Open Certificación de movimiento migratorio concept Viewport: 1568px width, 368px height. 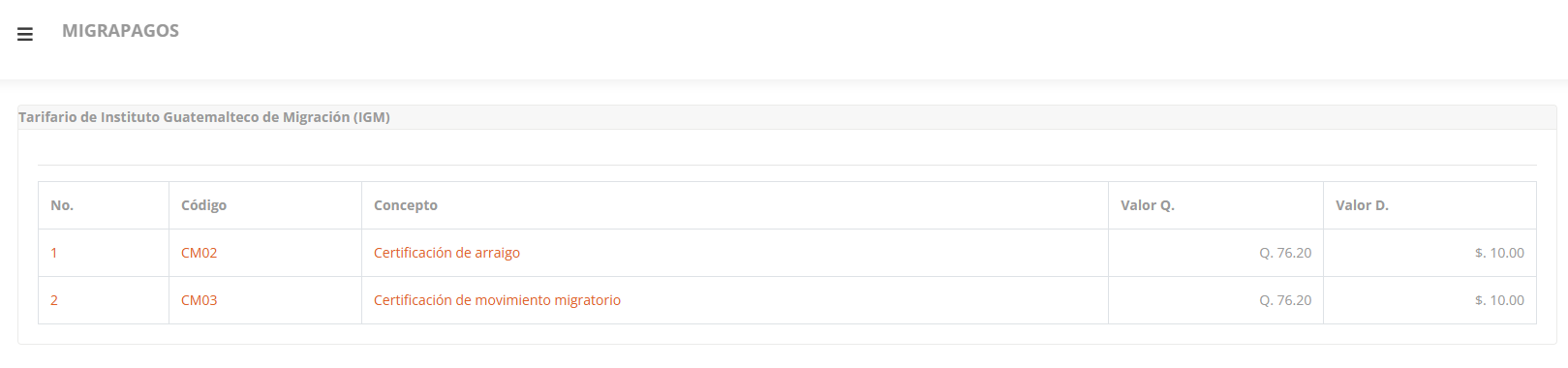pyautogui.click(x=497, y=300)
